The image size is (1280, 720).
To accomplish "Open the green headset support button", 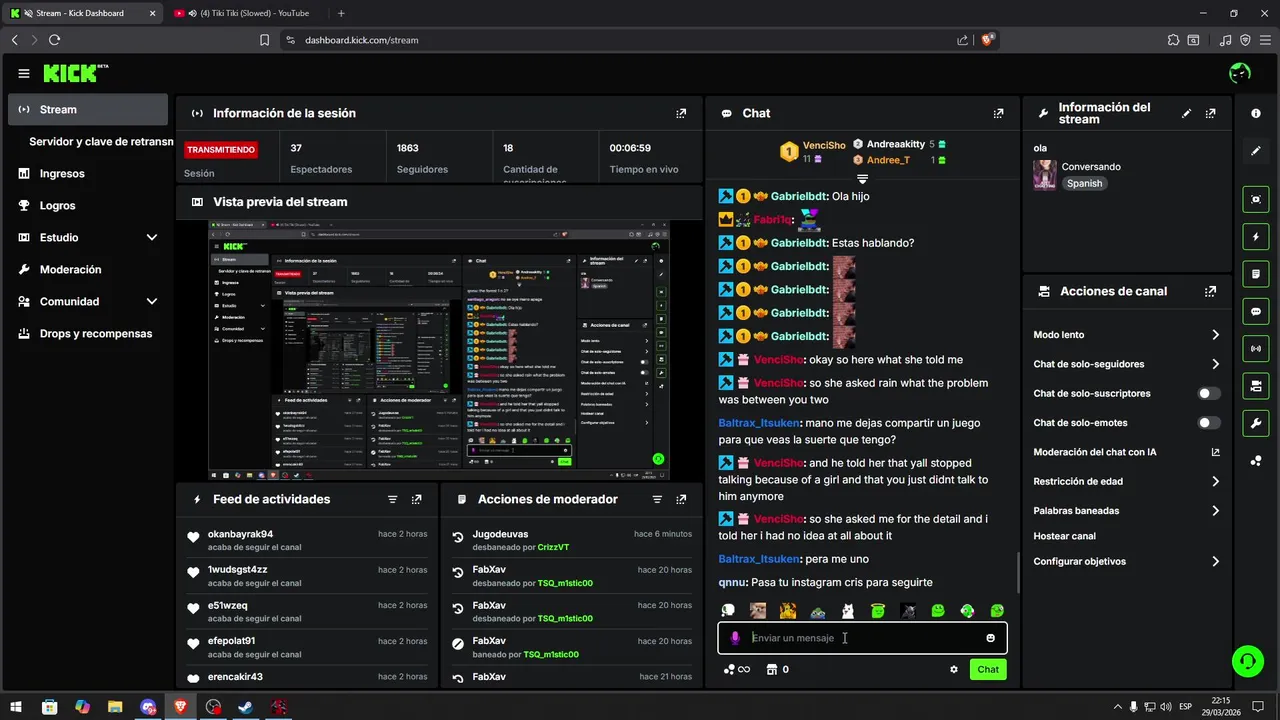I will [x=1247, y=660].
